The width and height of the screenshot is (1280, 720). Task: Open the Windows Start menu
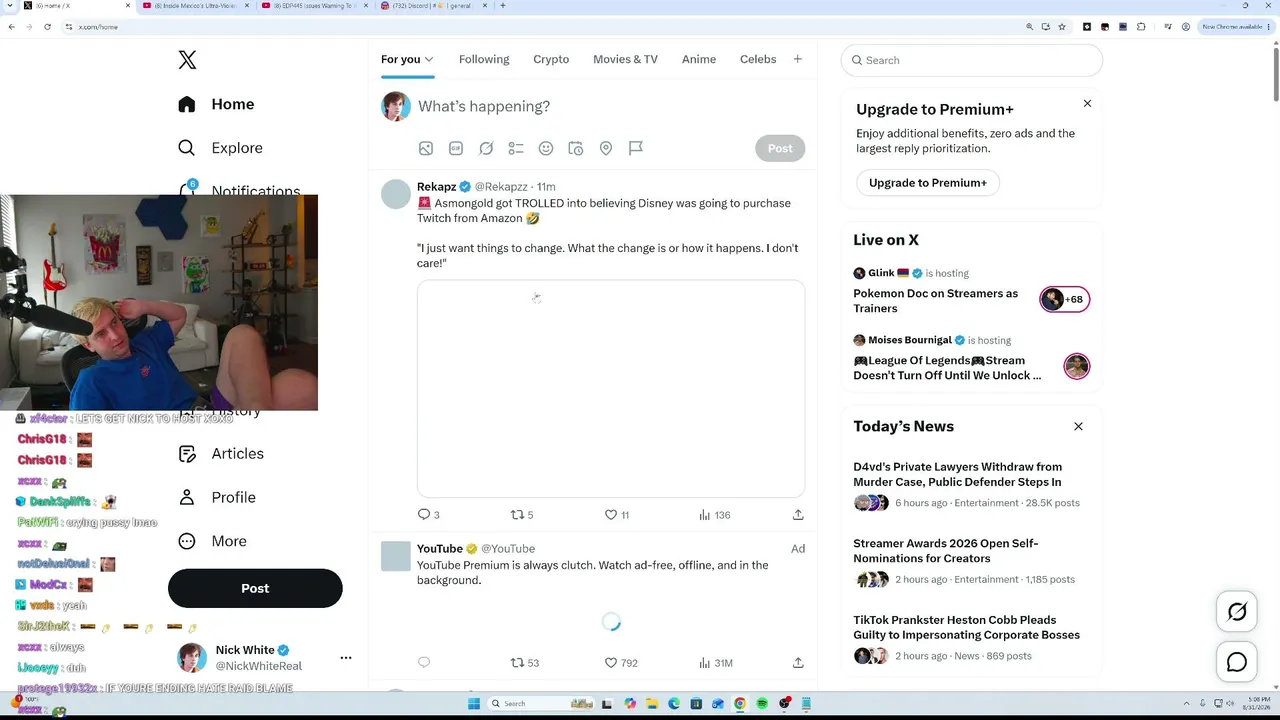coord(474,704)
